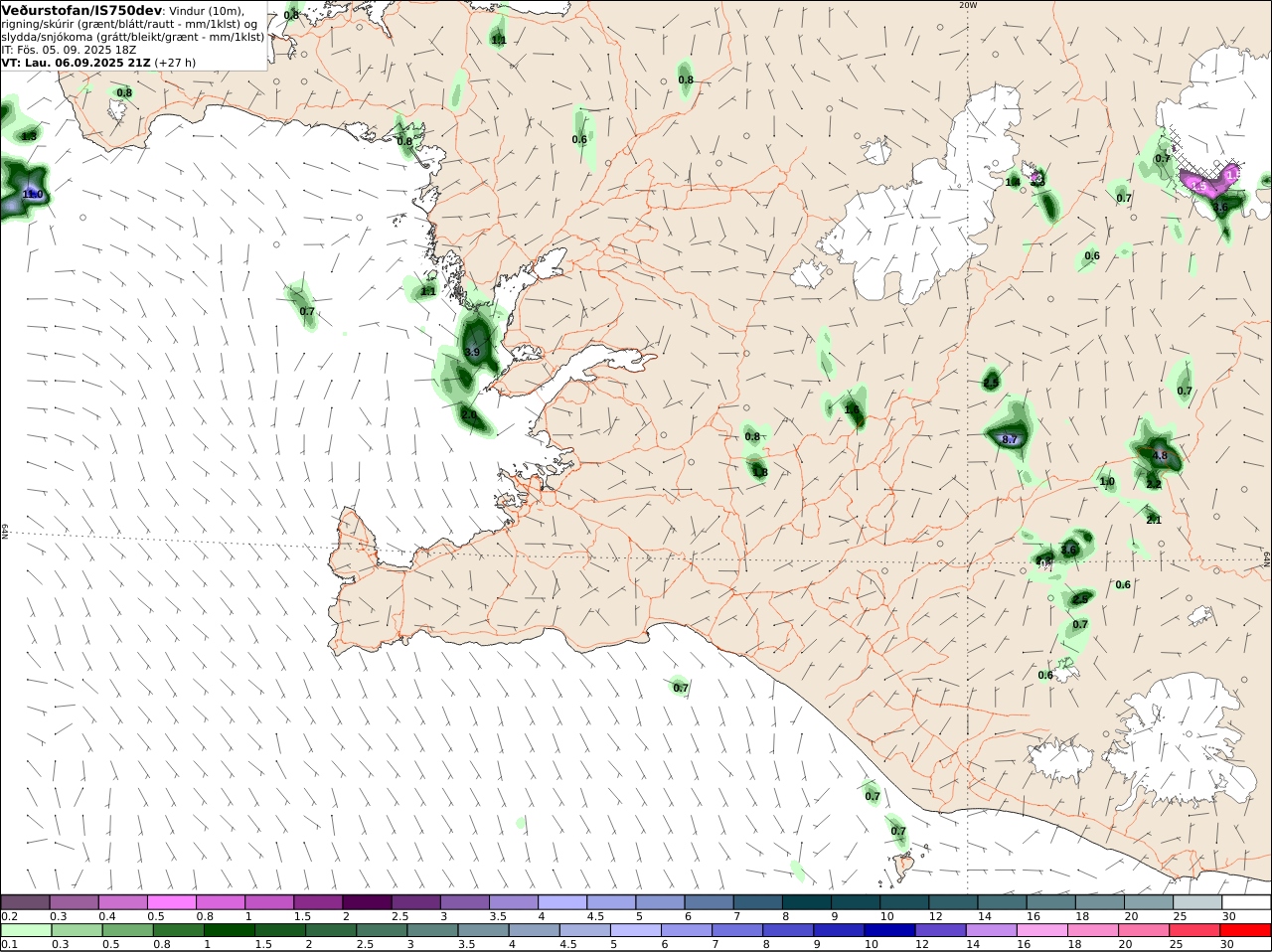Select dark green rain swatch above lower 1 label
This screenshot has width=1272, height=952.
pyautogui.click(x=230, y=930)
